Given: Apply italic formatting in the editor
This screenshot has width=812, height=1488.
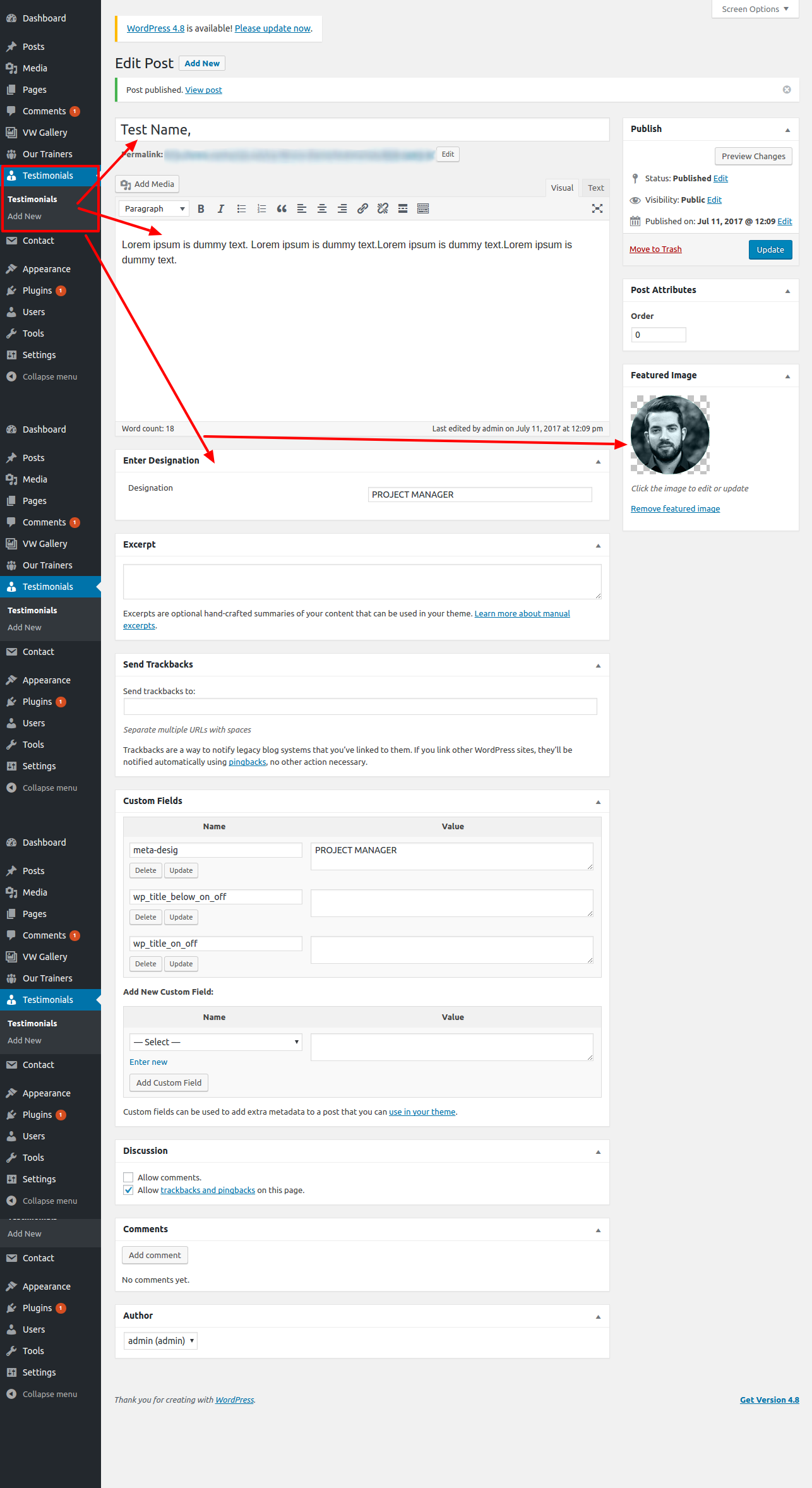Looking at the screenshot, I should 221,209.
